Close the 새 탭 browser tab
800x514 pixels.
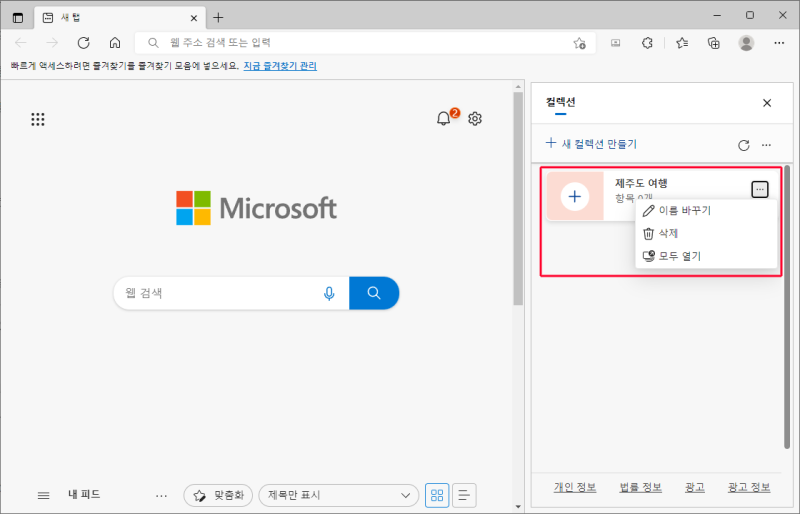coord(194,18)
